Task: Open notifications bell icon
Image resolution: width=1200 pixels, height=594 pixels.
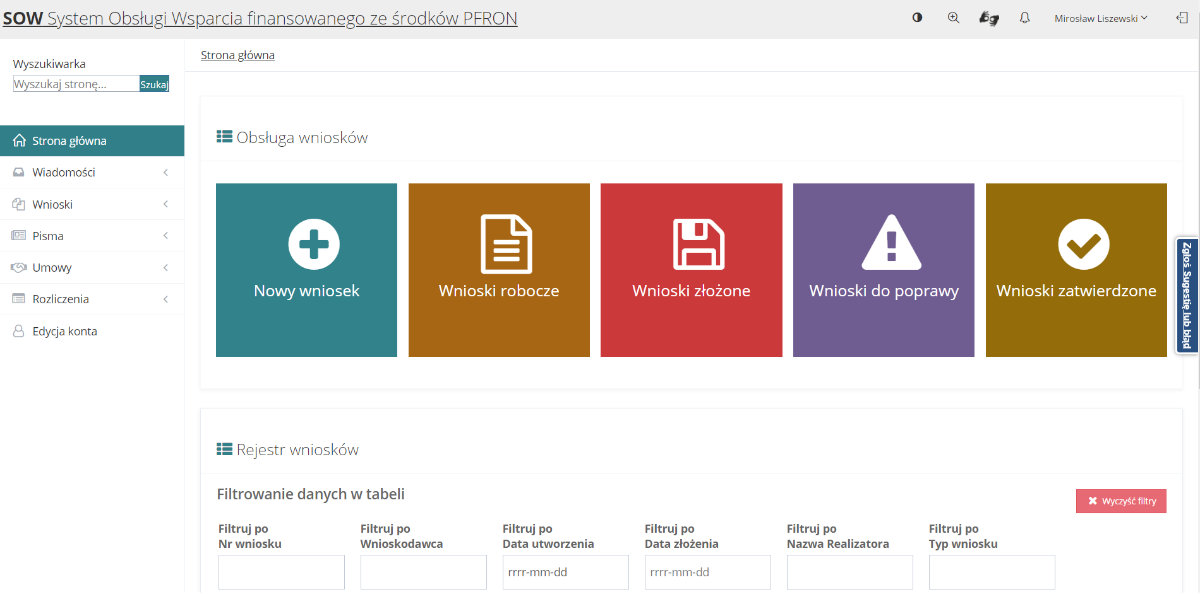Action: (1025, 18)
